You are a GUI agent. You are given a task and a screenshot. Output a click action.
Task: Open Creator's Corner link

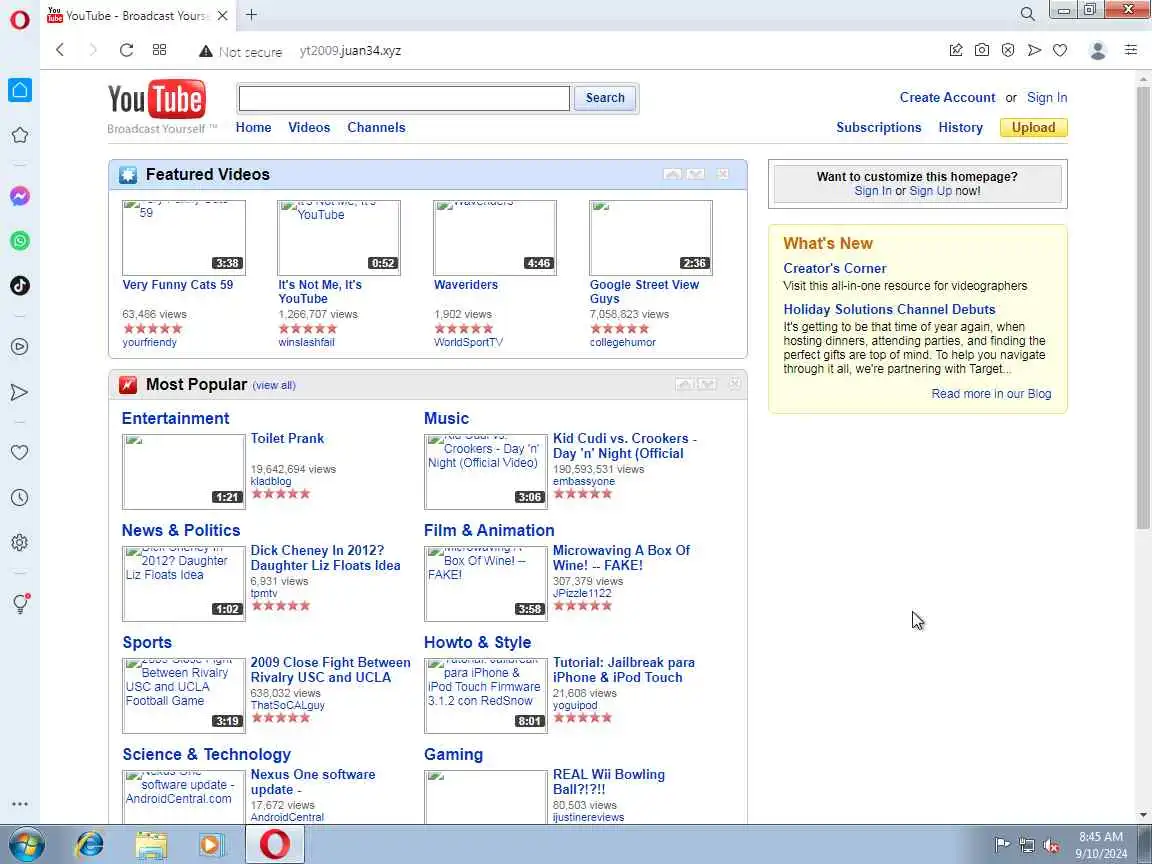pos(835,268)
